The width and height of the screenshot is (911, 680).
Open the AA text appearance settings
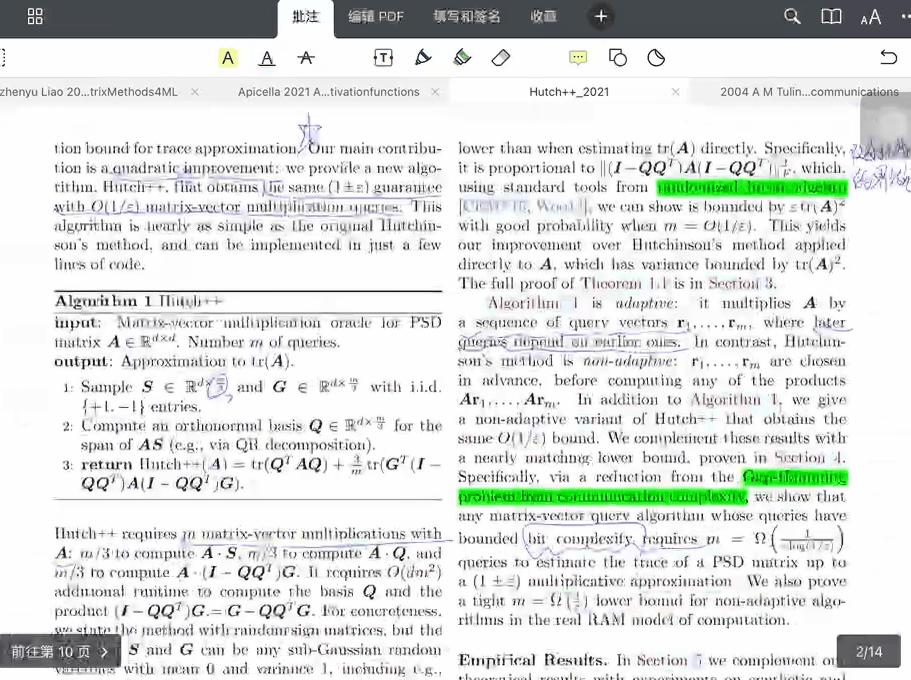[871, 17]
